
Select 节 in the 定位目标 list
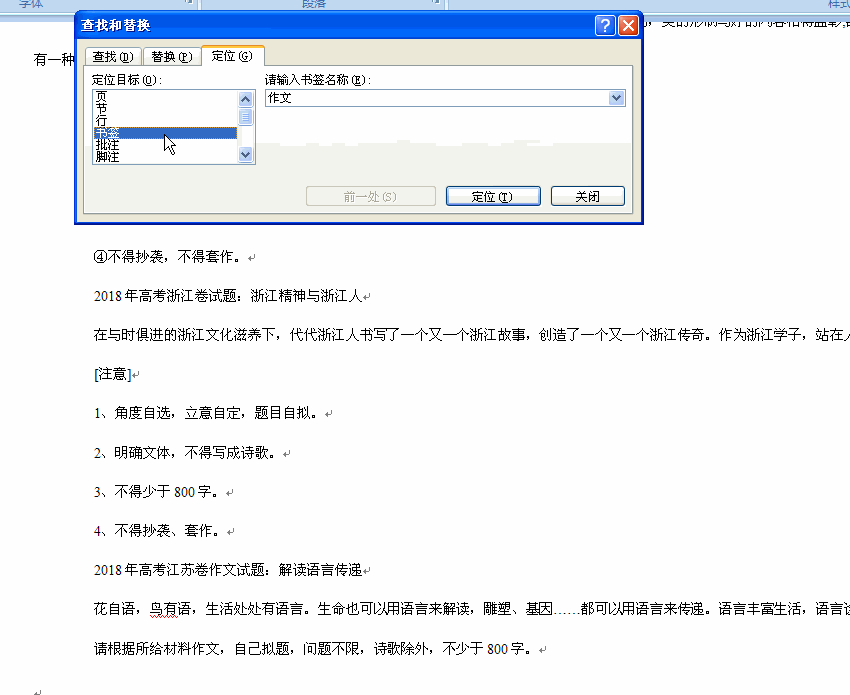pyautogui.click(x=165, y=108)
